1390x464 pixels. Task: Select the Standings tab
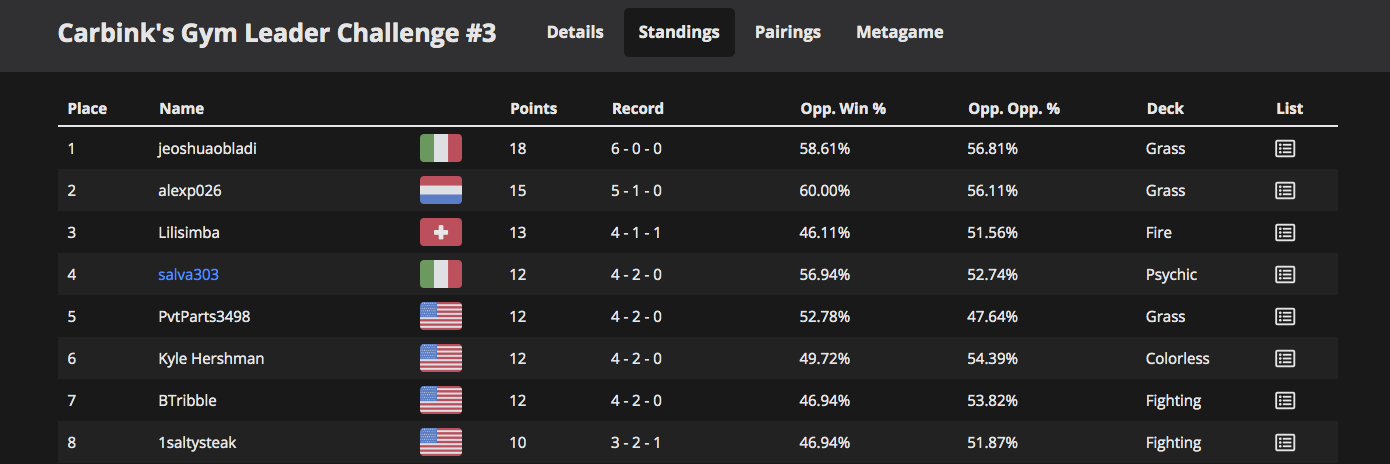click(679, 32)
